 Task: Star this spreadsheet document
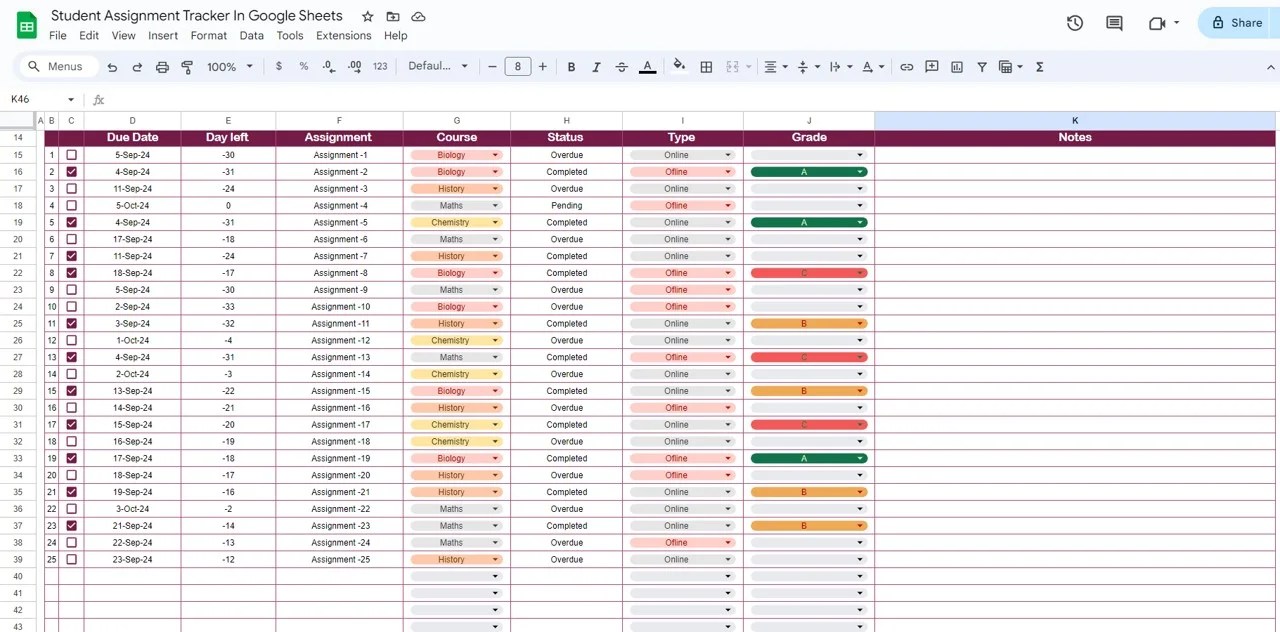[x=367, y=17]
